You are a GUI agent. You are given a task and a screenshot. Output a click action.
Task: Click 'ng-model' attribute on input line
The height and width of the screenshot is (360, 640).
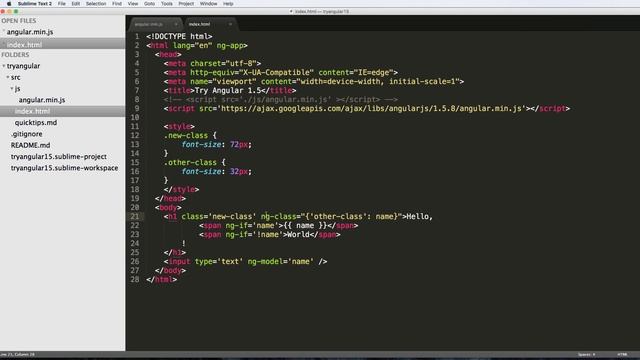click(x=265, y=262)
